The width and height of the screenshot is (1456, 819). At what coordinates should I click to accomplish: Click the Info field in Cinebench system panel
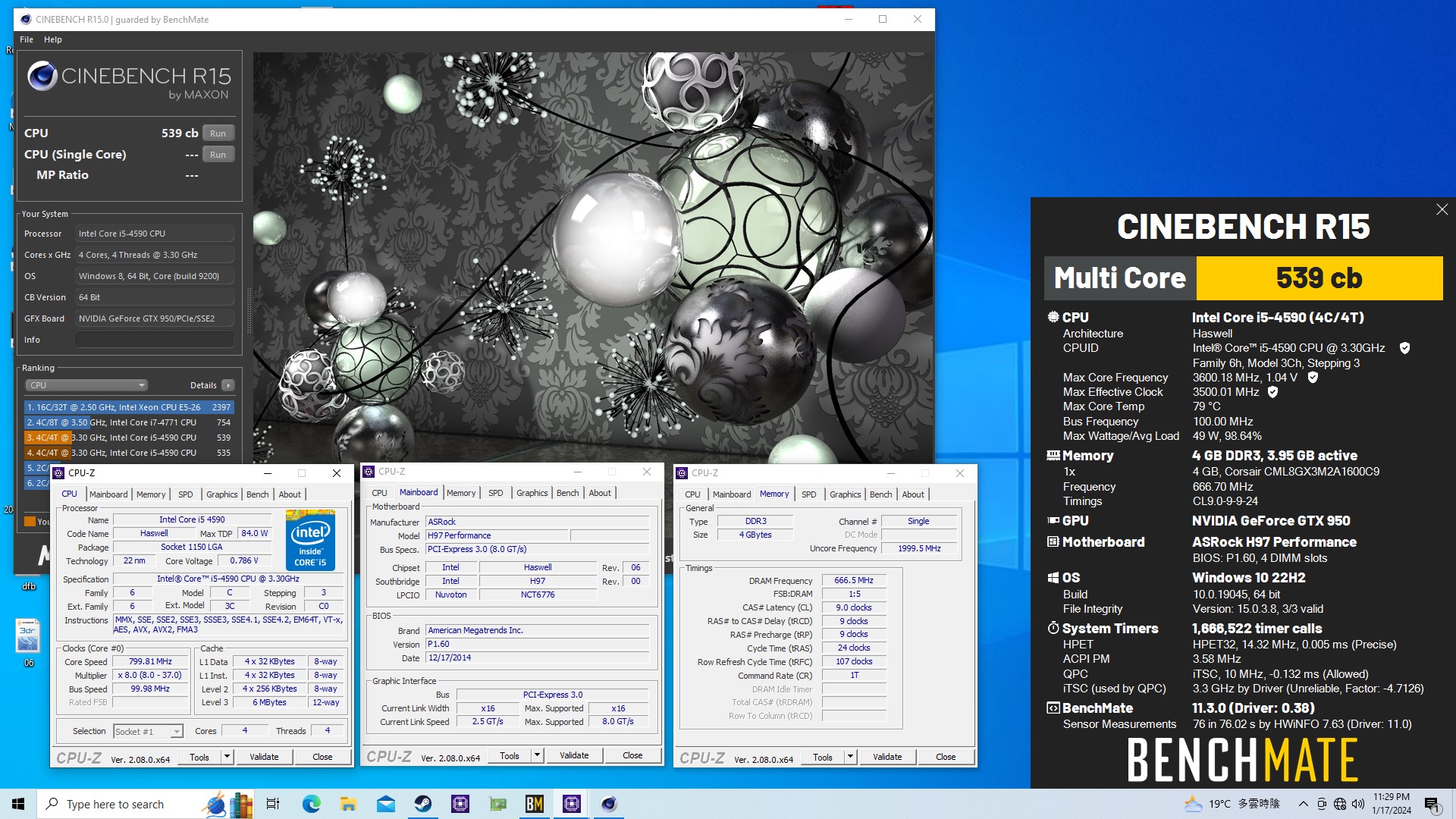154,340
